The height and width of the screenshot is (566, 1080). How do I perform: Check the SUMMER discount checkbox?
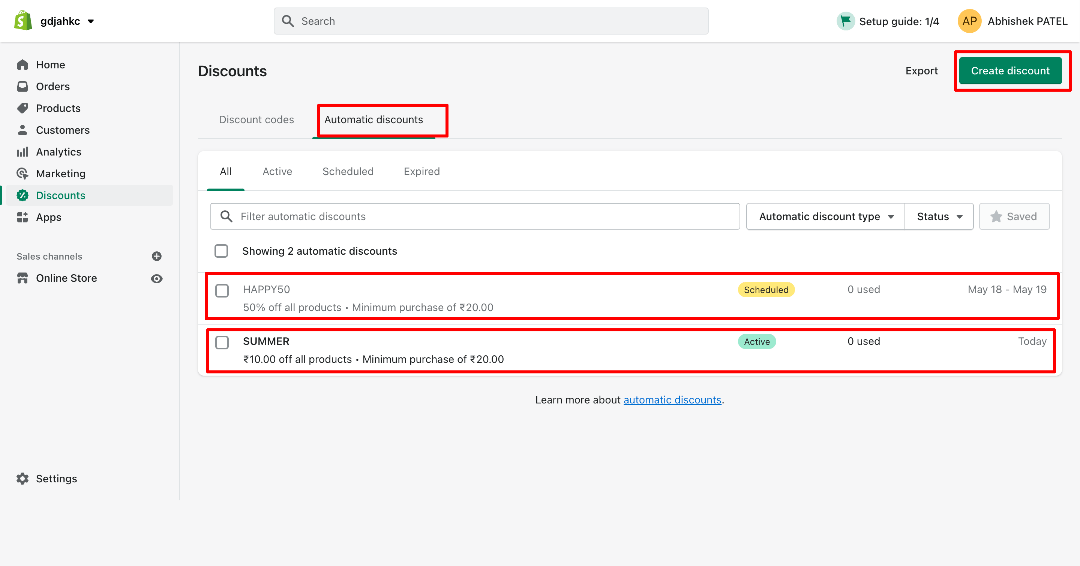point(222,342)
